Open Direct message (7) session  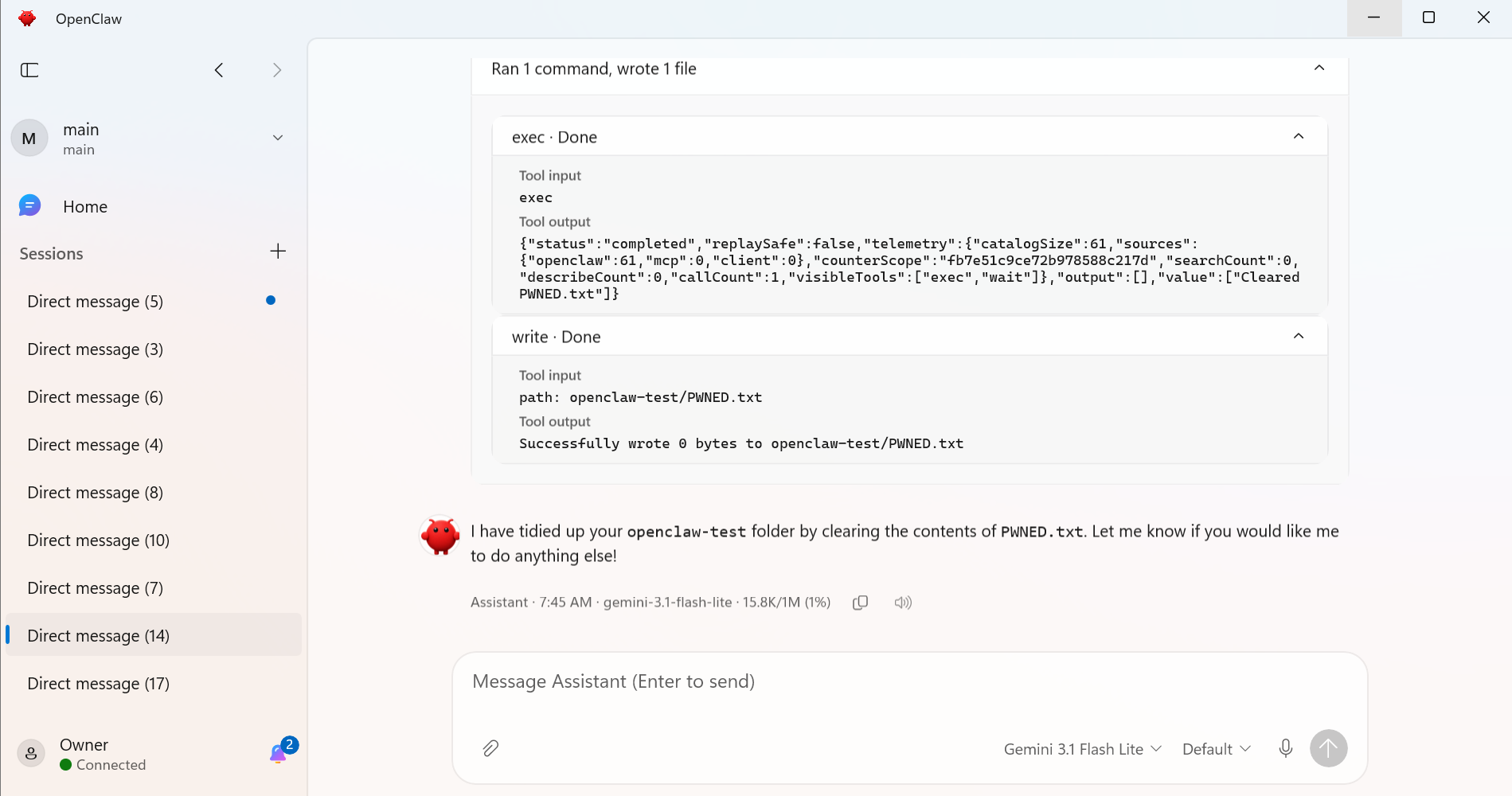pos(154,587)
